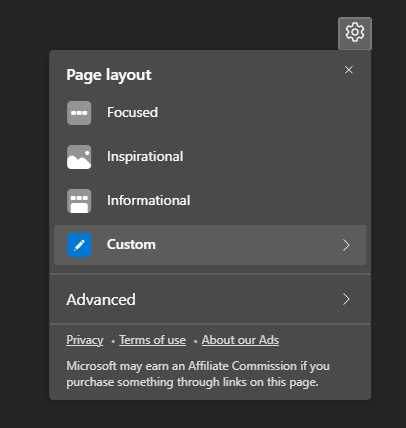Expand the Advanced chevron arrow
406x428 pixels.
click(346, 299)
